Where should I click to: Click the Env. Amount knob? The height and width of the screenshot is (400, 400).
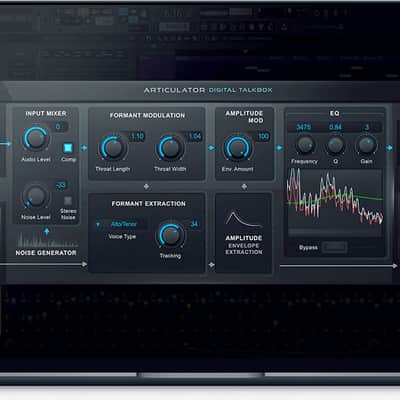point(237,147)
